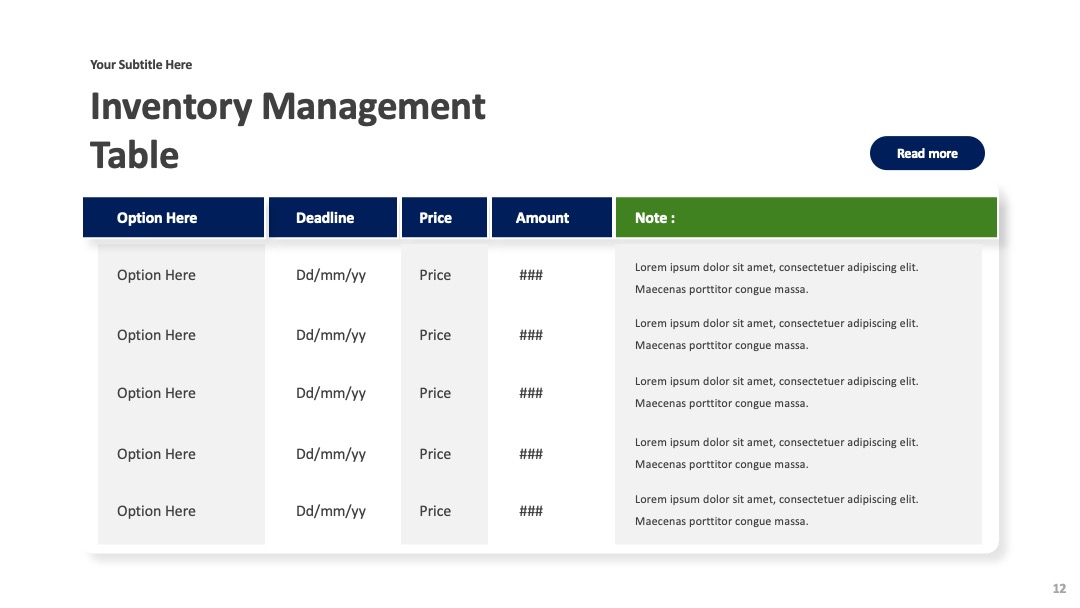Select first row Option Here cell
Screen dimensions: 1080x608
click(x=156, y=275)
